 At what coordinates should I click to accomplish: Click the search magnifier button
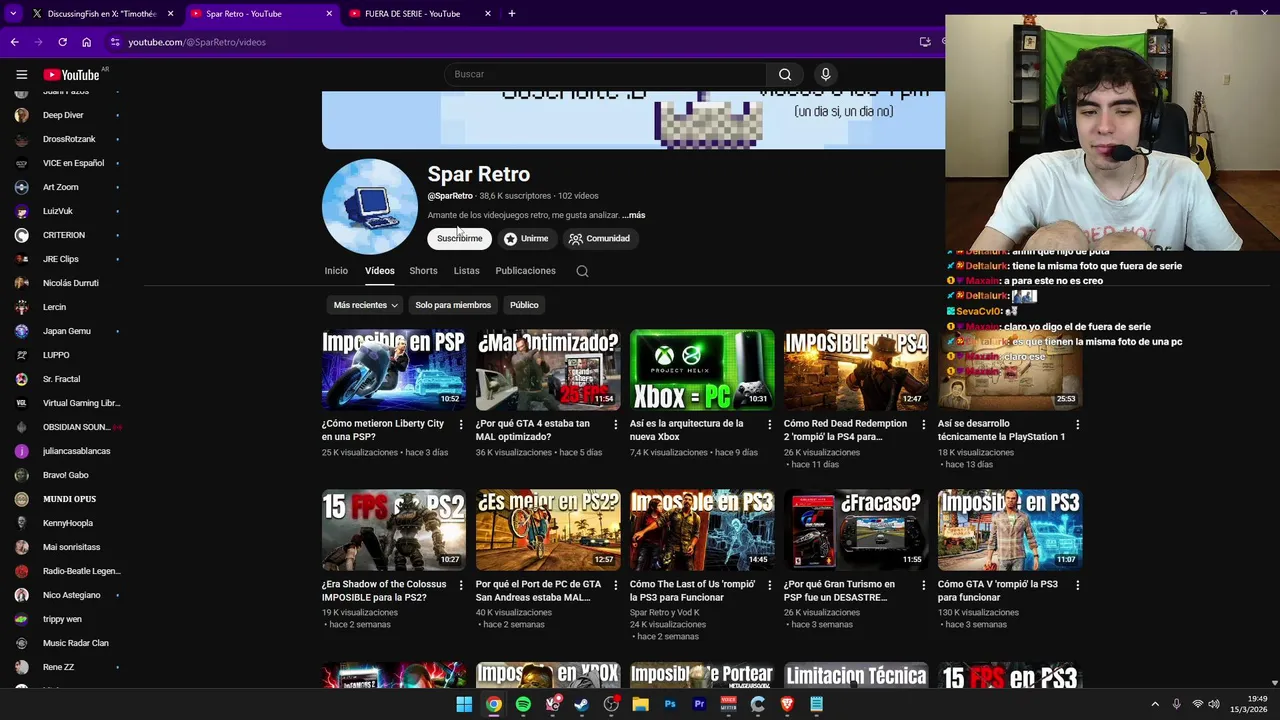pyautogui.click(x=785, y=74)
